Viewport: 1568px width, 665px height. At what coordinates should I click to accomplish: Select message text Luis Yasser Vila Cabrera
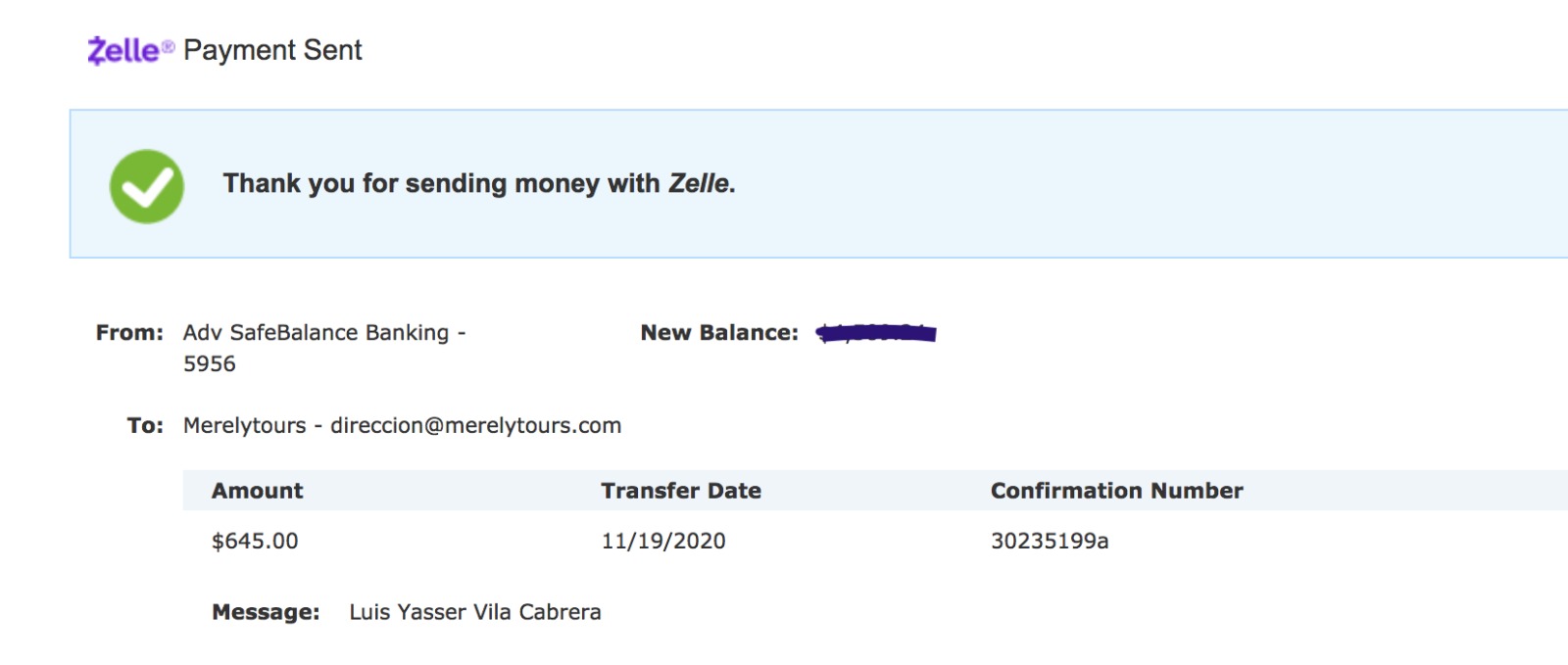click(475, 612)
